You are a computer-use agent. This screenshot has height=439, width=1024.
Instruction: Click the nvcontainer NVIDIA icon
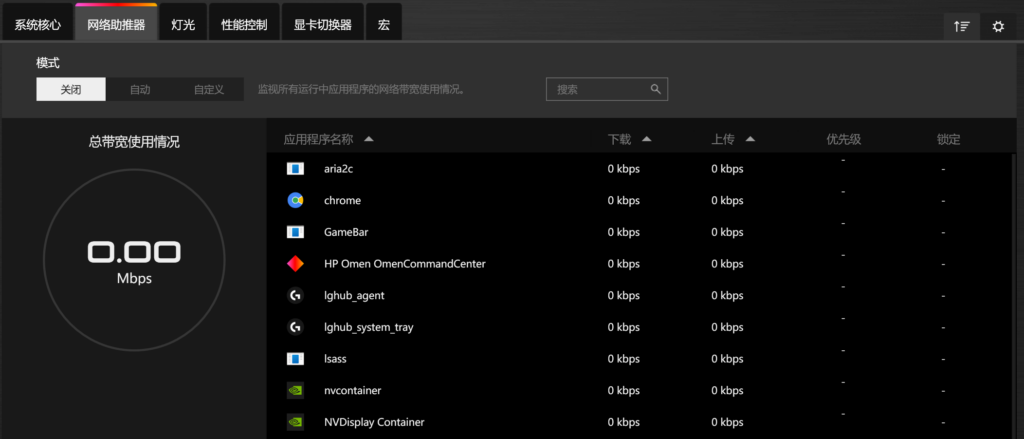pyautogui.click(x=295, y=391)
